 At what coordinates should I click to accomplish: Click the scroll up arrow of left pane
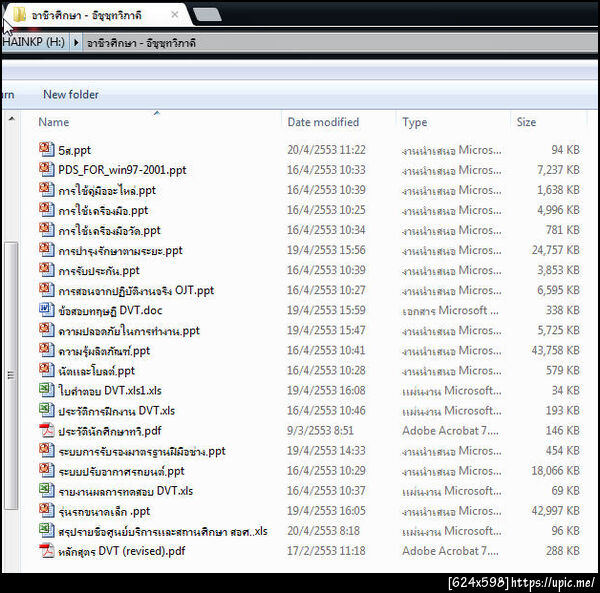(x=11, y=119)
